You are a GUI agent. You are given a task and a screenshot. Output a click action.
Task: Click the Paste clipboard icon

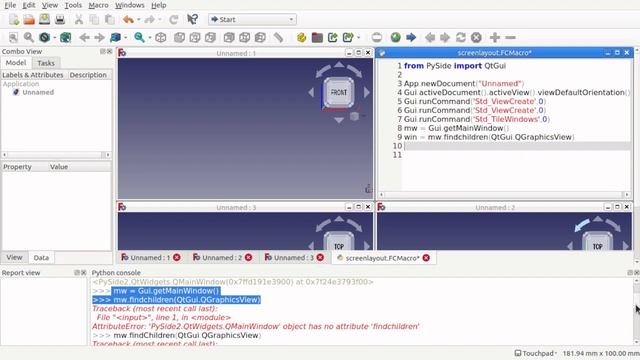pos(109,19)
